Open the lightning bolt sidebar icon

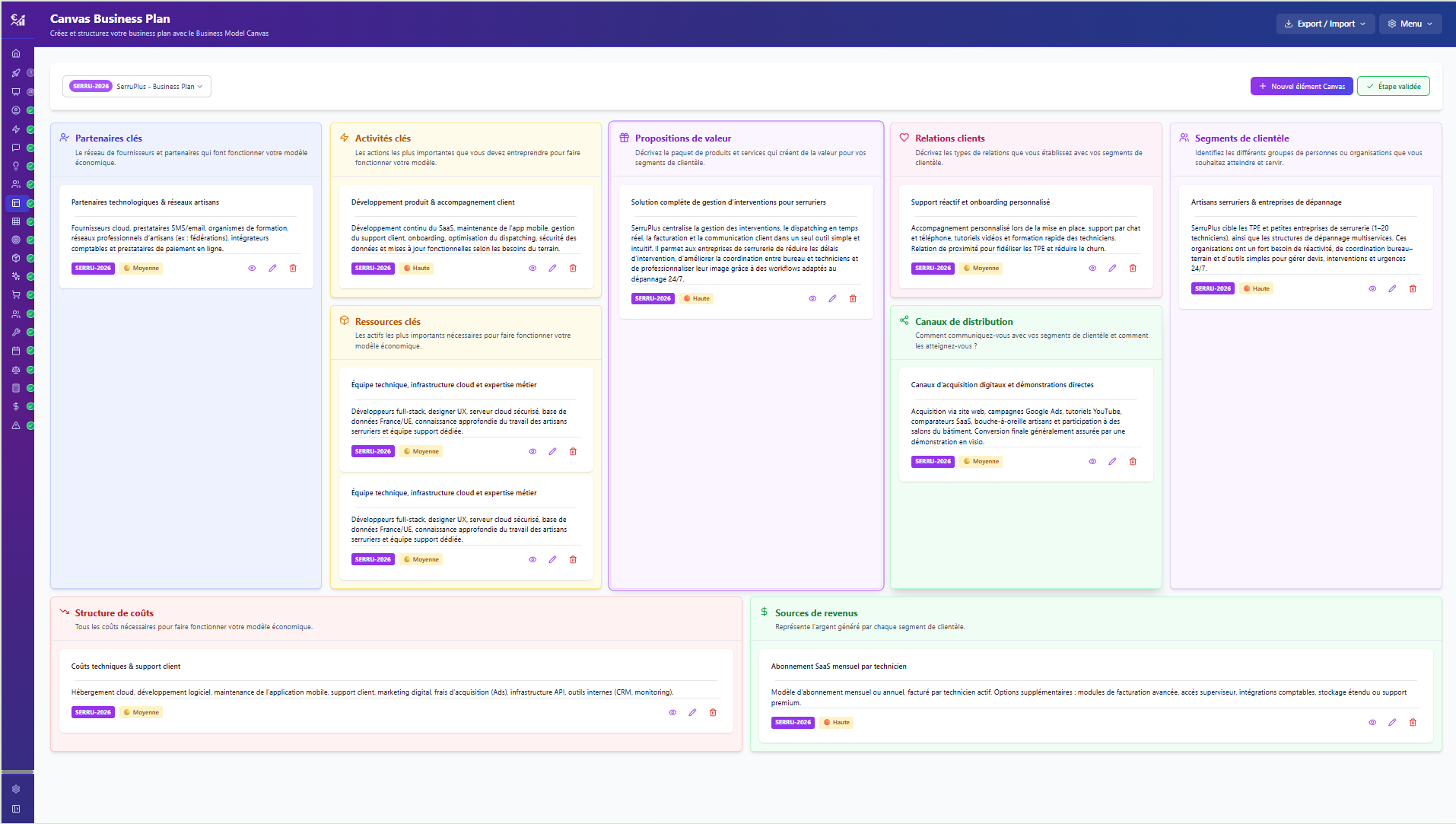[x=16, y=129]
